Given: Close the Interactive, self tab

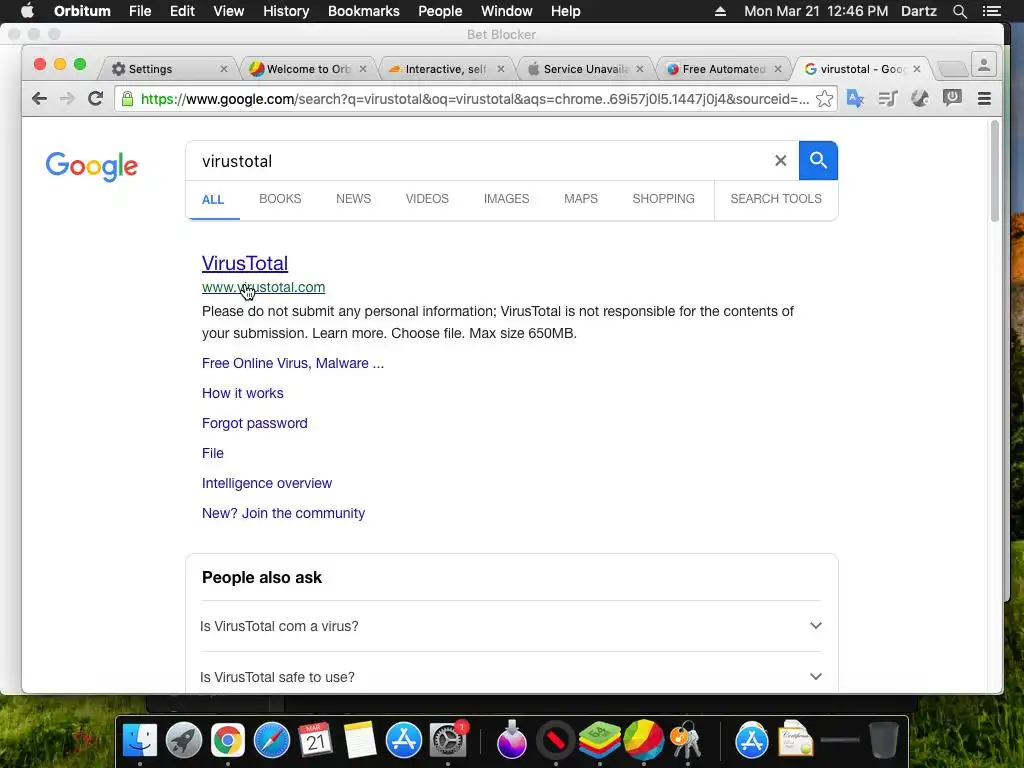Looking at the screenshot, I should pos(501,69).
